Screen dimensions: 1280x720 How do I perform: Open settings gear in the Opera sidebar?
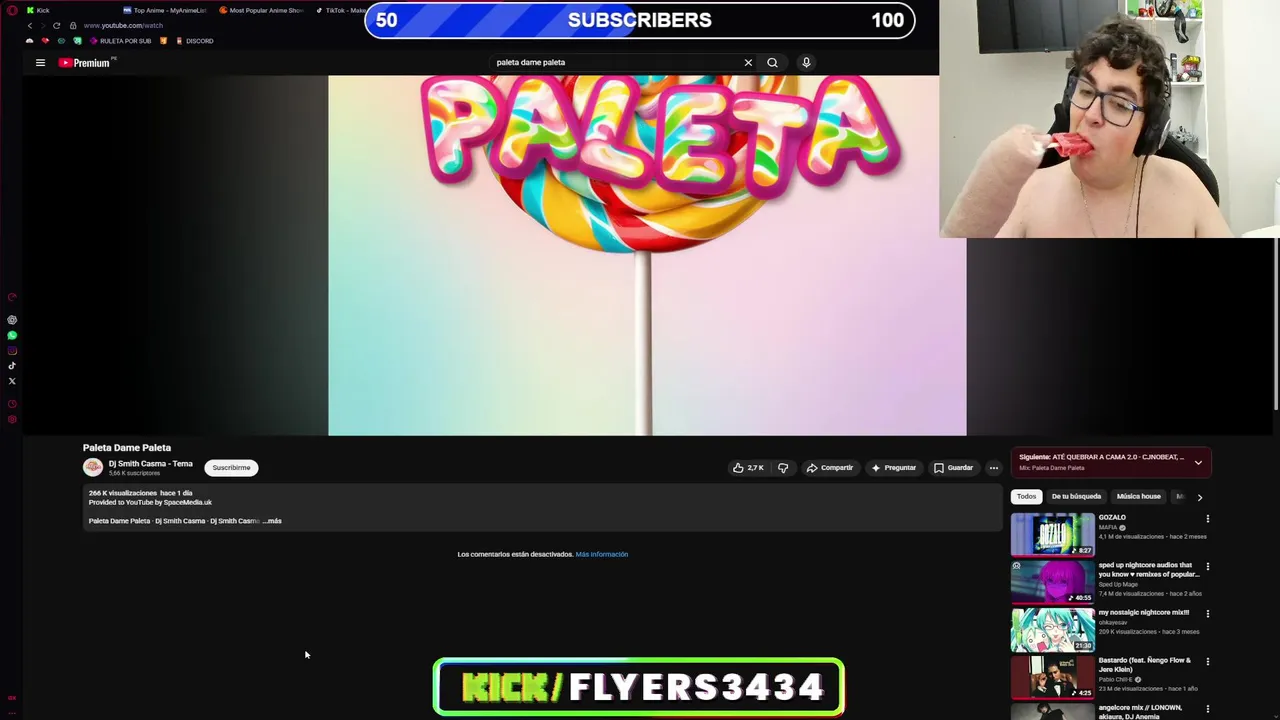click(12, 419)
